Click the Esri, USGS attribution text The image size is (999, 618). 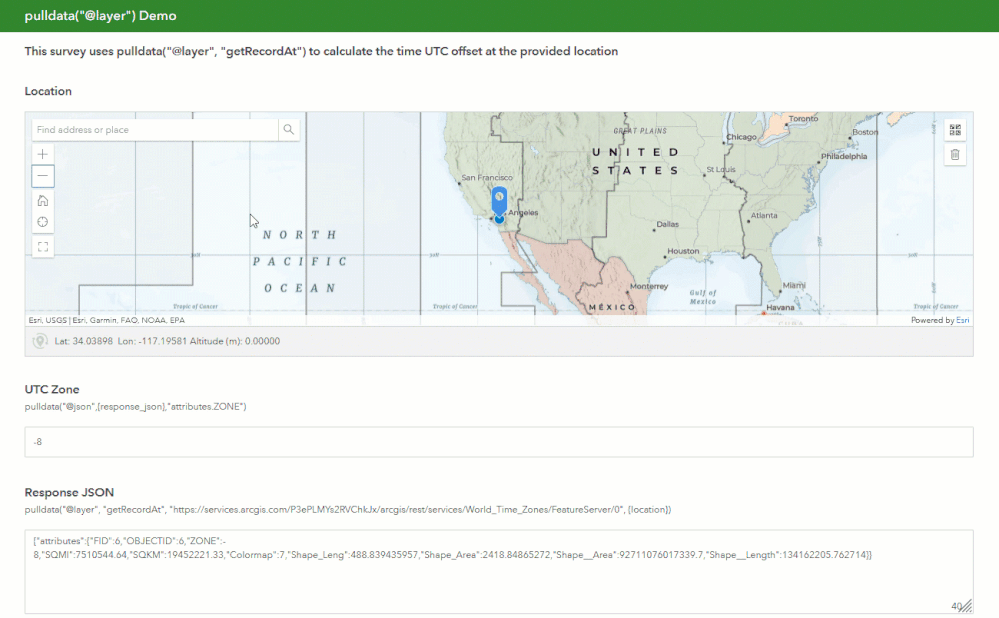pos(106,320)
